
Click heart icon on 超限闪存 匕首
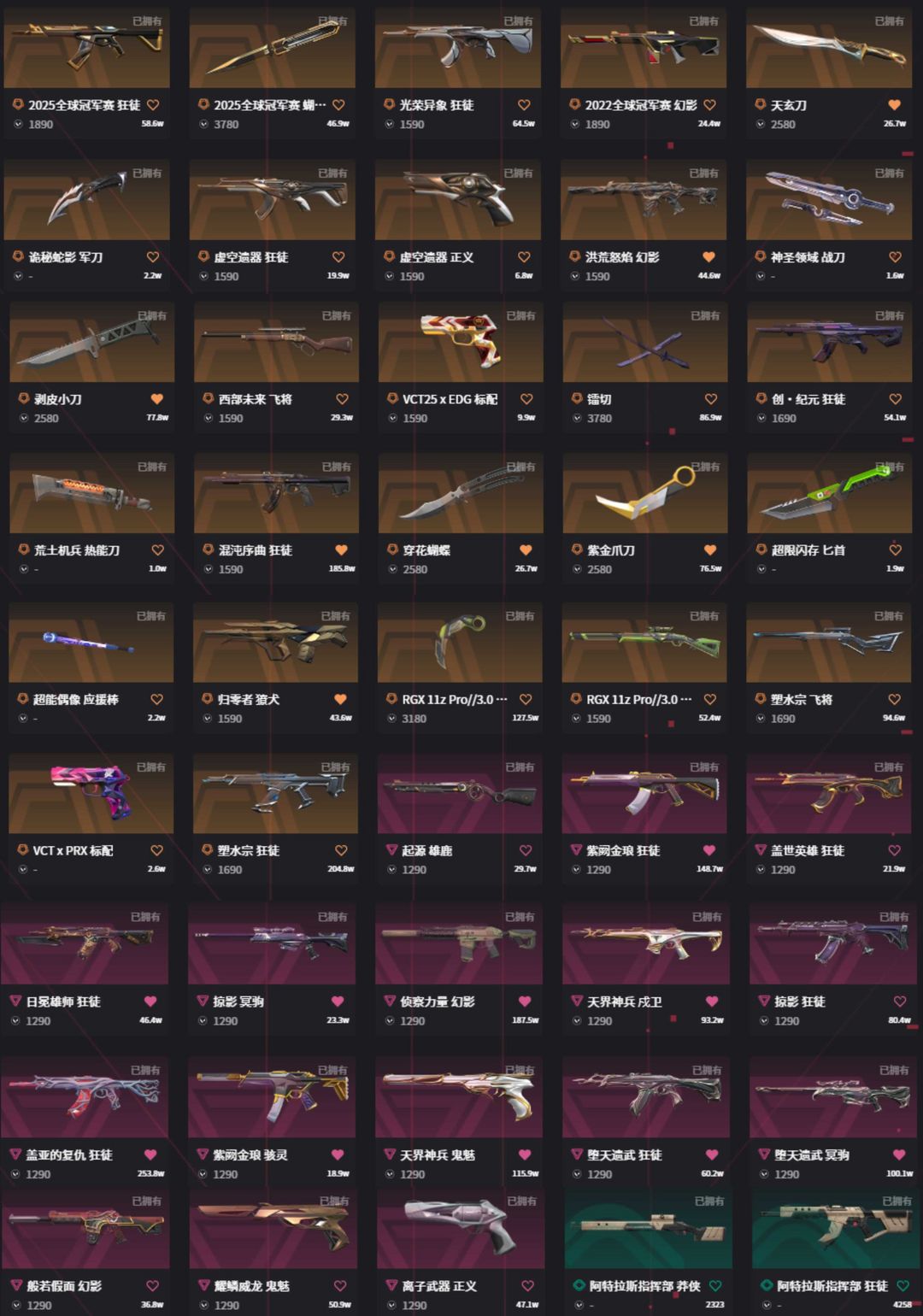(895, 550)
